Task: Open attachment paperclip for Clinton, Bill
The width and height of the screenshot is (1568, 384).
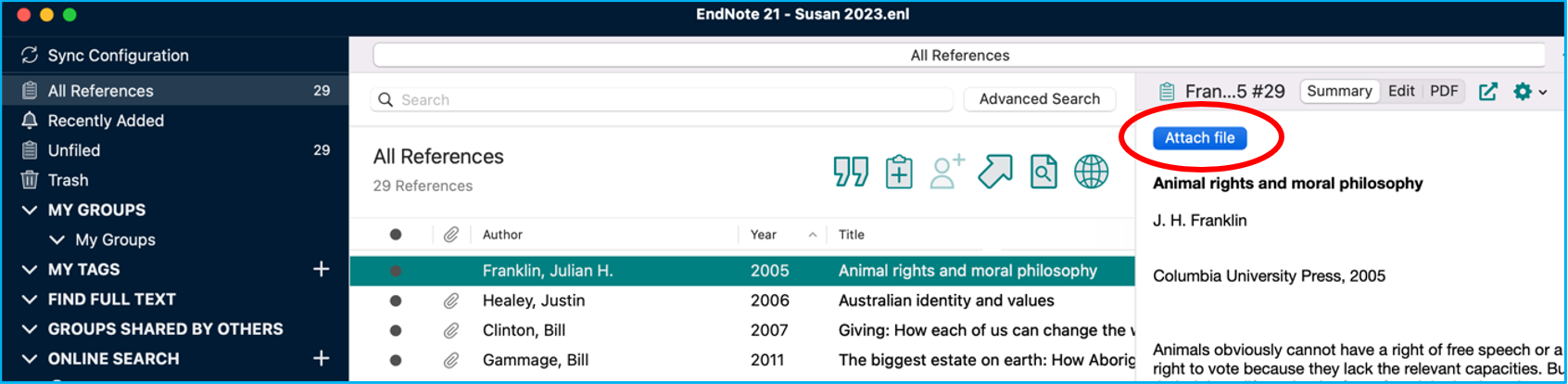Action: (x=451, y=330)
